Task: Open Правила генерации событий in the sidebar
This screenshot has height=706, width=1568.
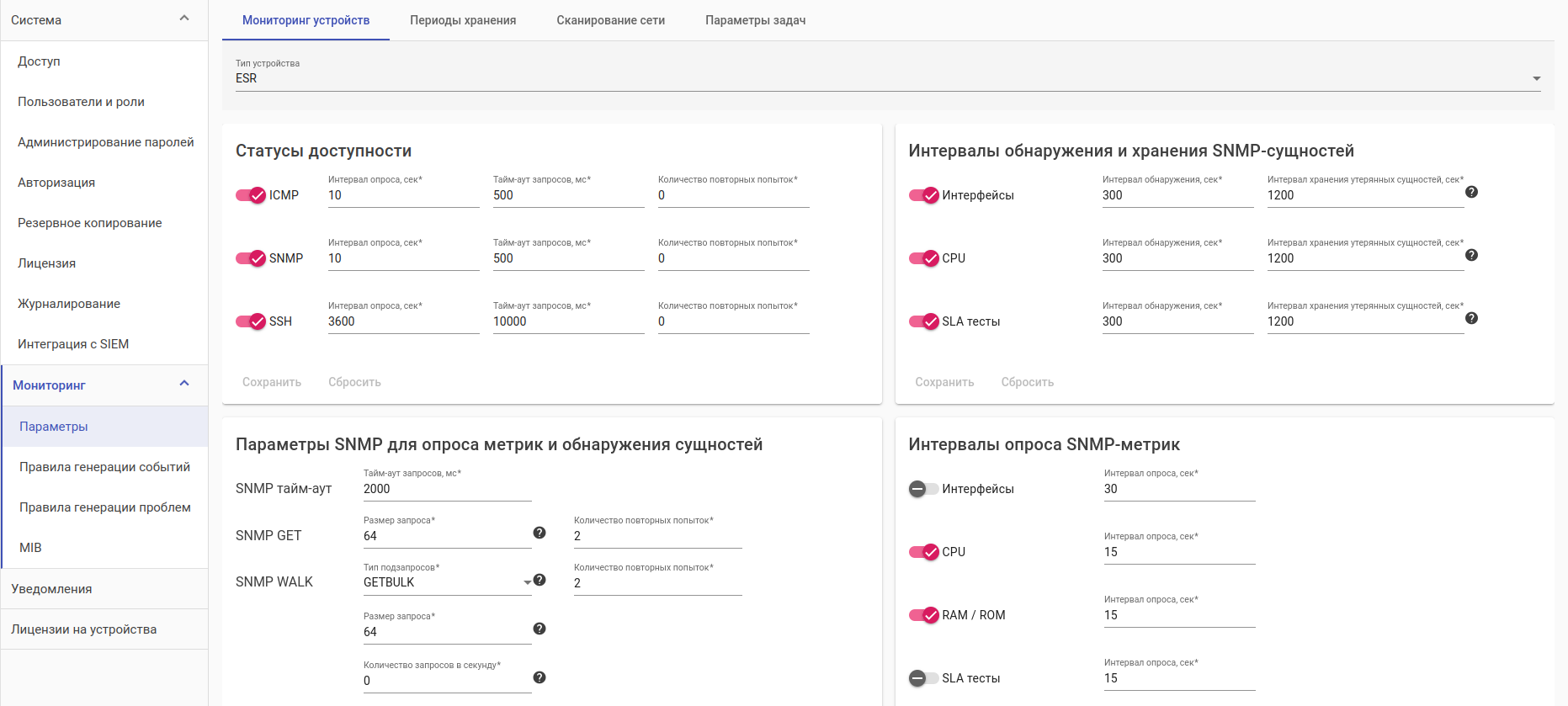Action: click(104, 467)
